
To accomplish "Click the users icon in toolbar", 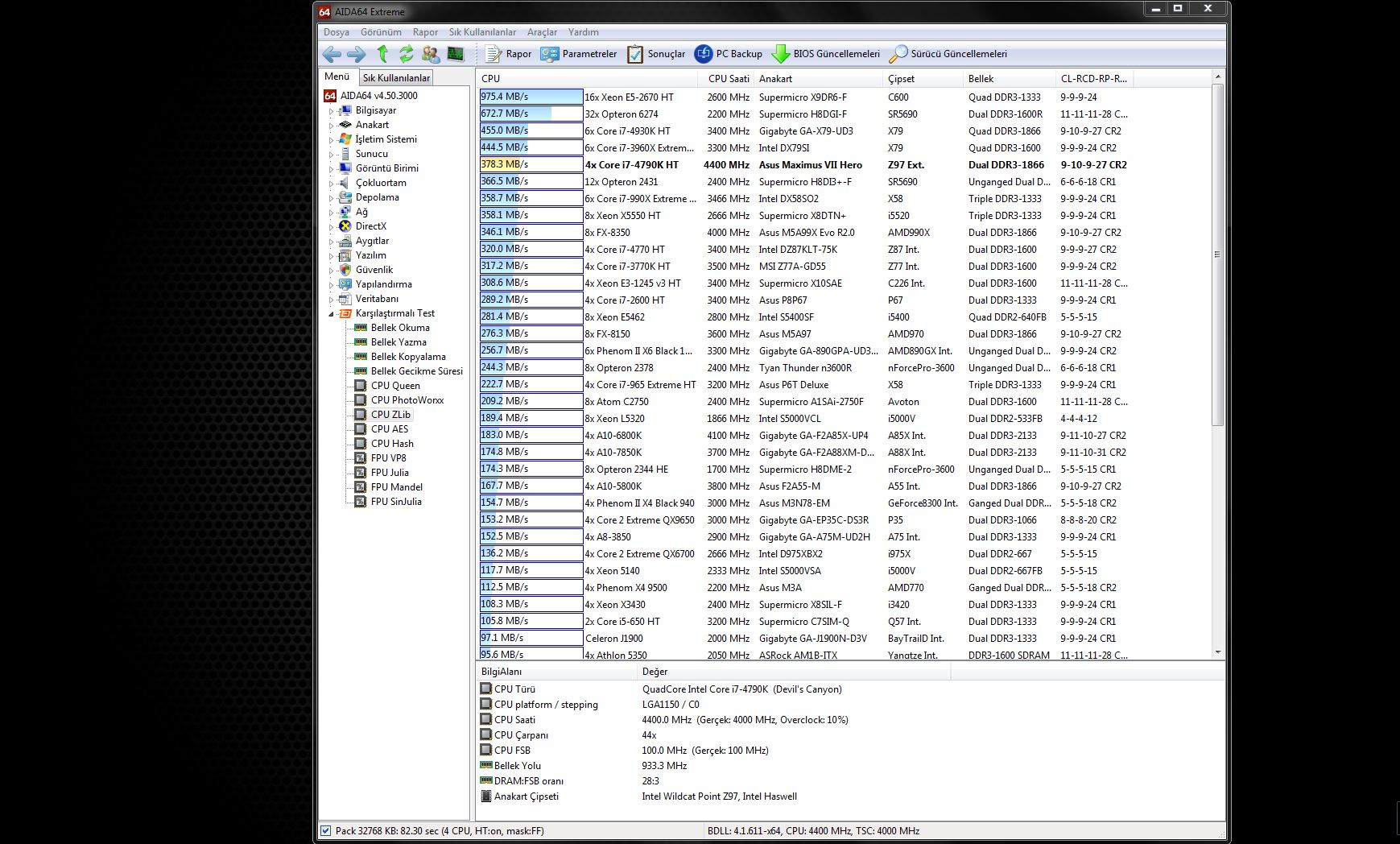I will tap(431, 54).
